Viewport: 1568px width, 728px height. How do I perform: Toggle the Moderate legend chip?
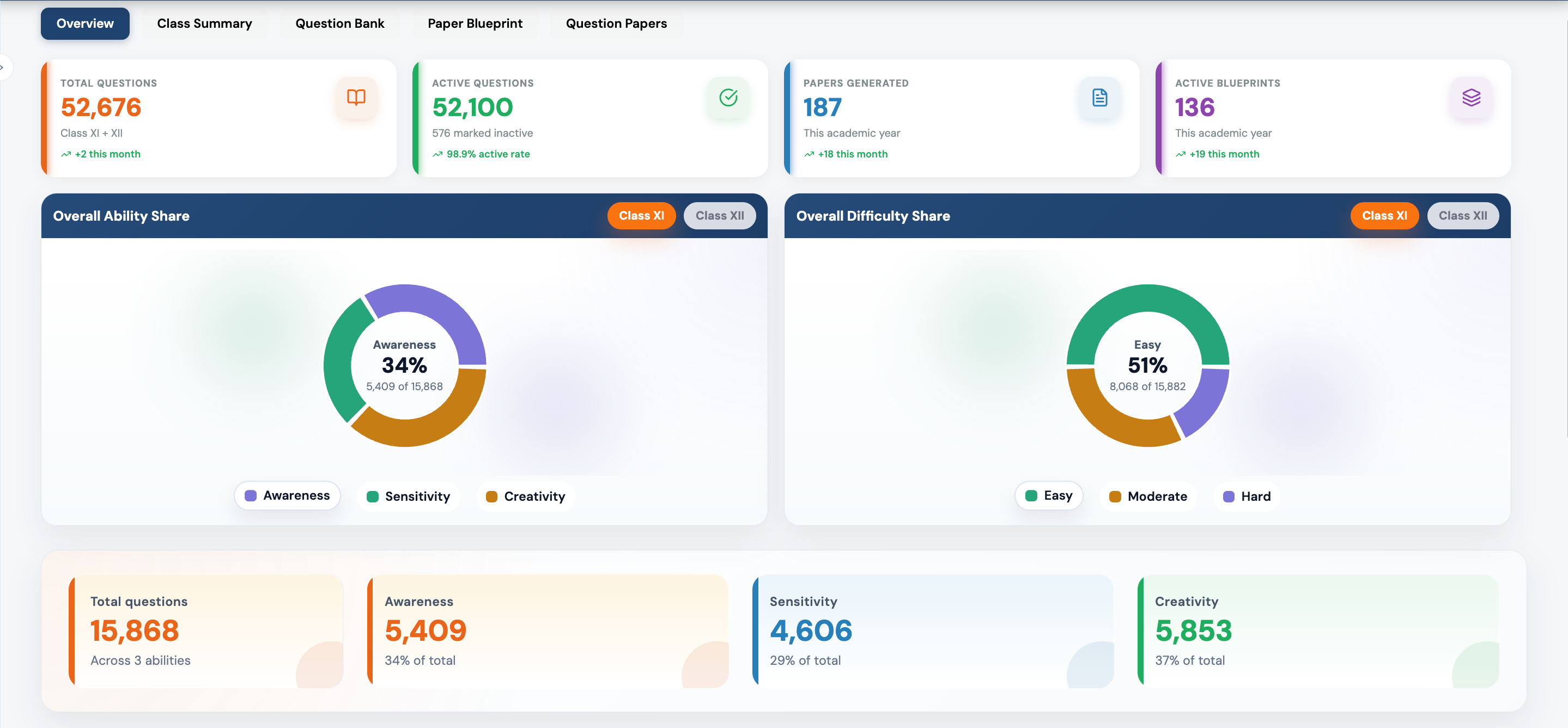coord(1148,497)
